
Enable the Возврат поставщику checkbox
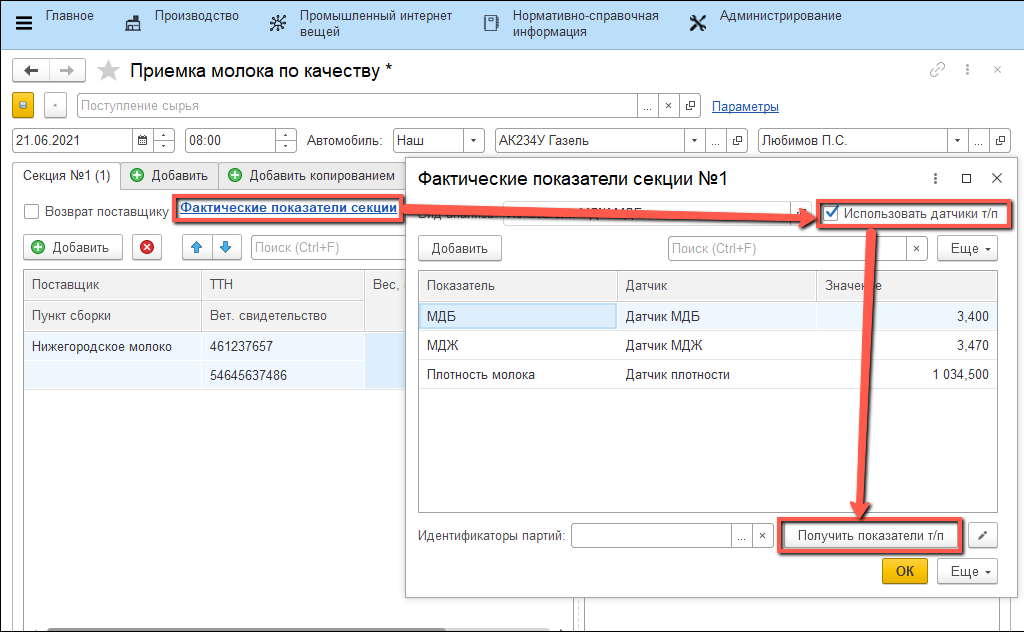click(32, 211)
